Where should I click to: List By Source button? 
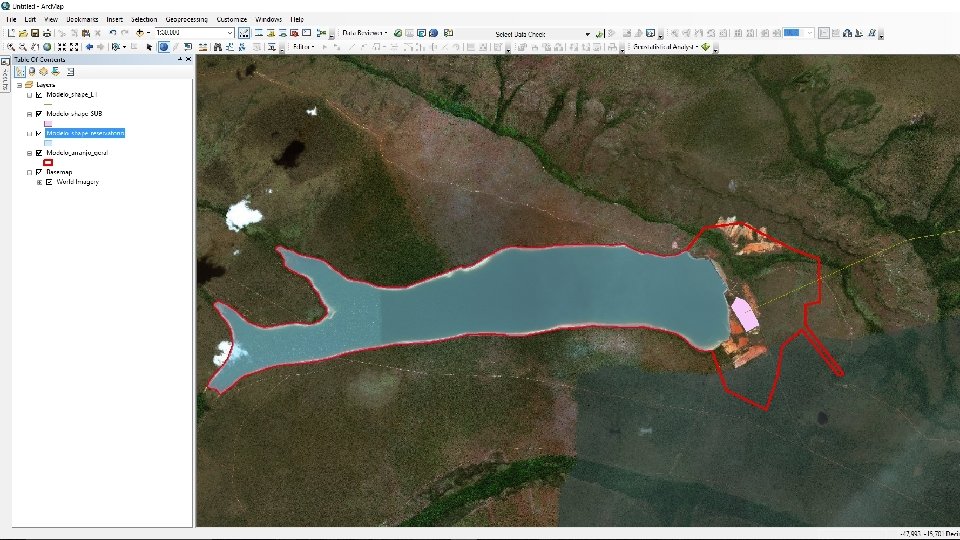32,72
